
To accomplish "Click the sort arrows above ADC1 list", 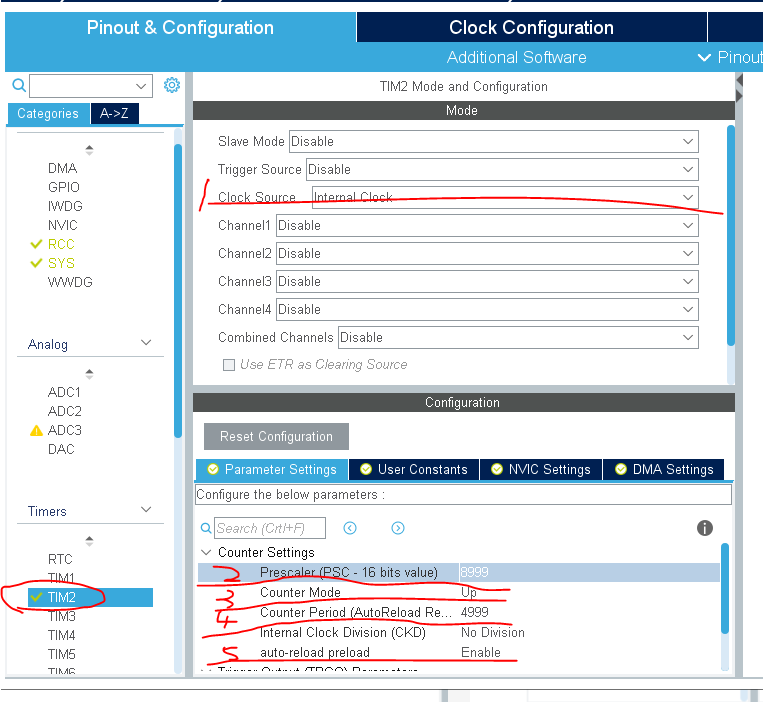I will 89,374.
